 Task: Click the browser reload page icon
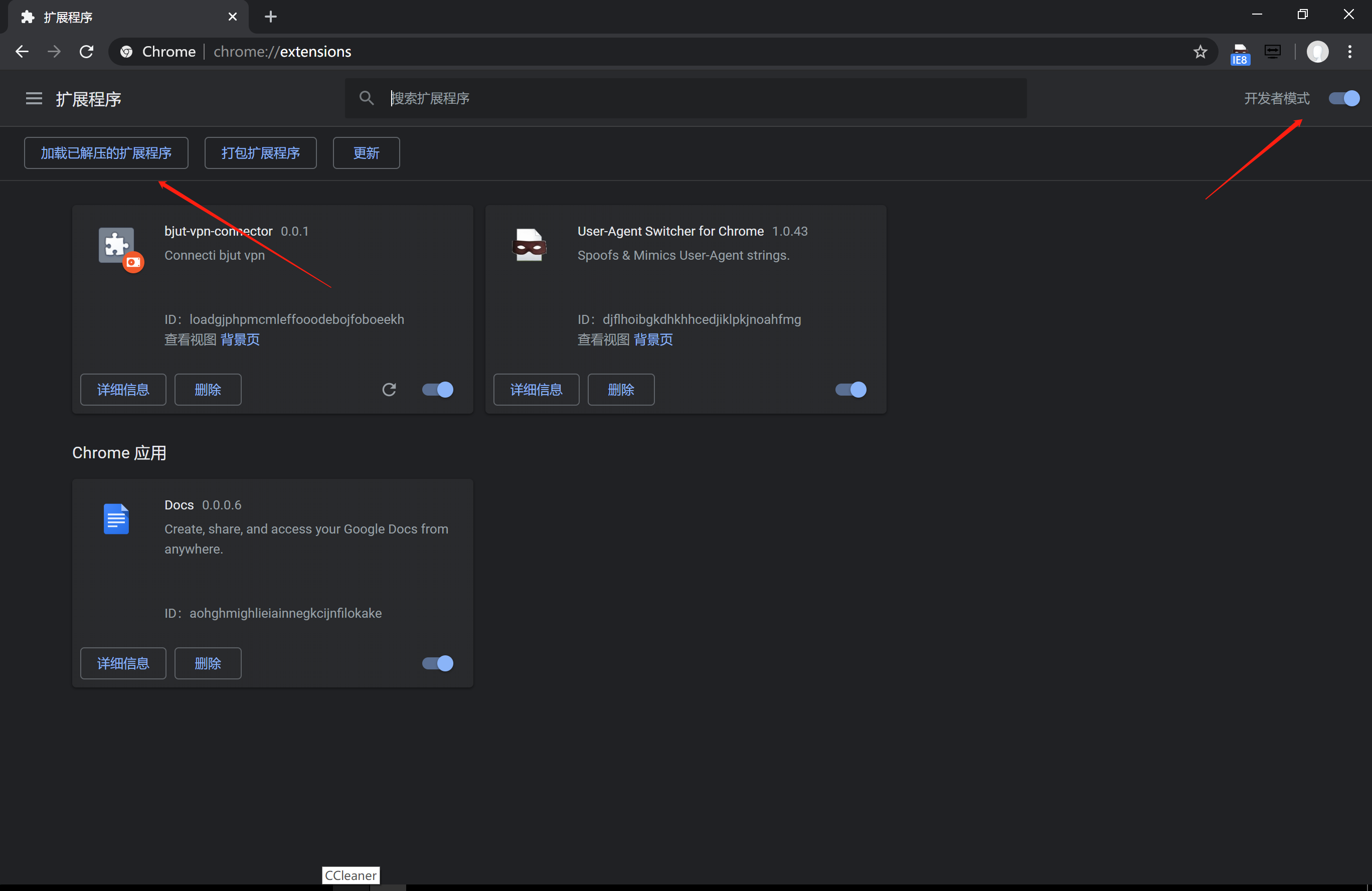click(86, 52)
